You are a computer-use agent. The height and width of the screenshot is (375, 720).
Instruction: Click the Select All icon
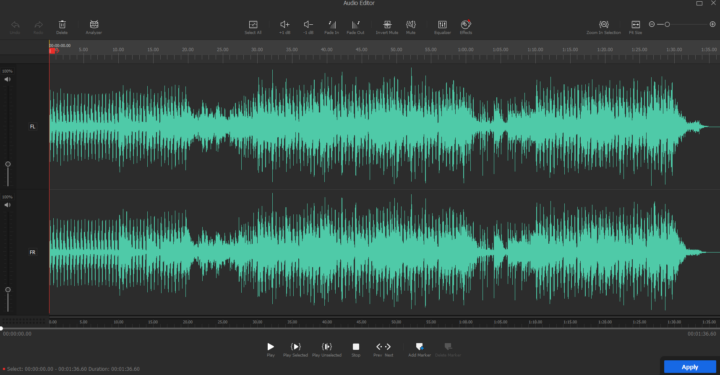pyautogui.click(x=253, y=24)
